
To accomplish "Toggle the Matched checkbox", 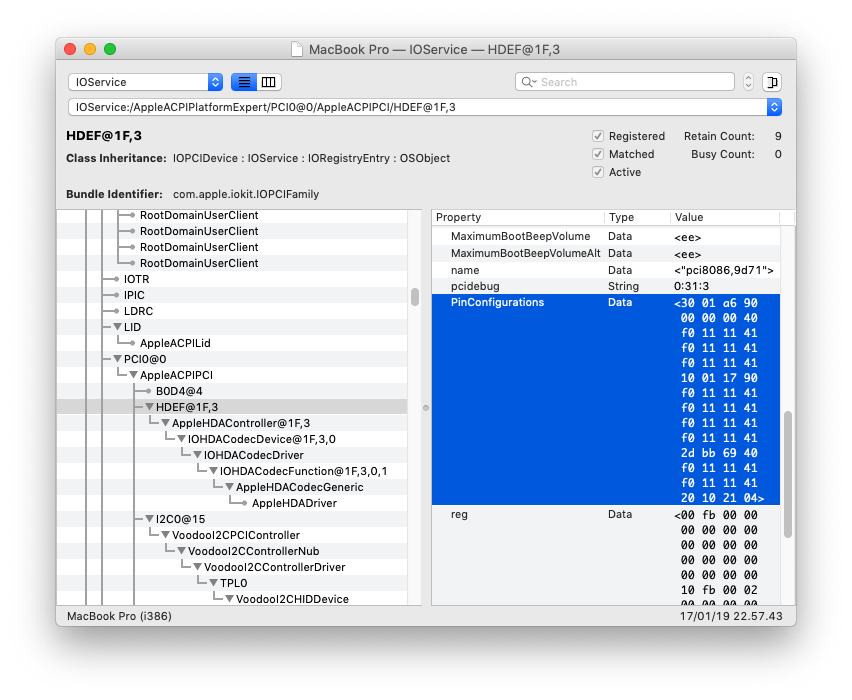I will (x=598, y=154).
